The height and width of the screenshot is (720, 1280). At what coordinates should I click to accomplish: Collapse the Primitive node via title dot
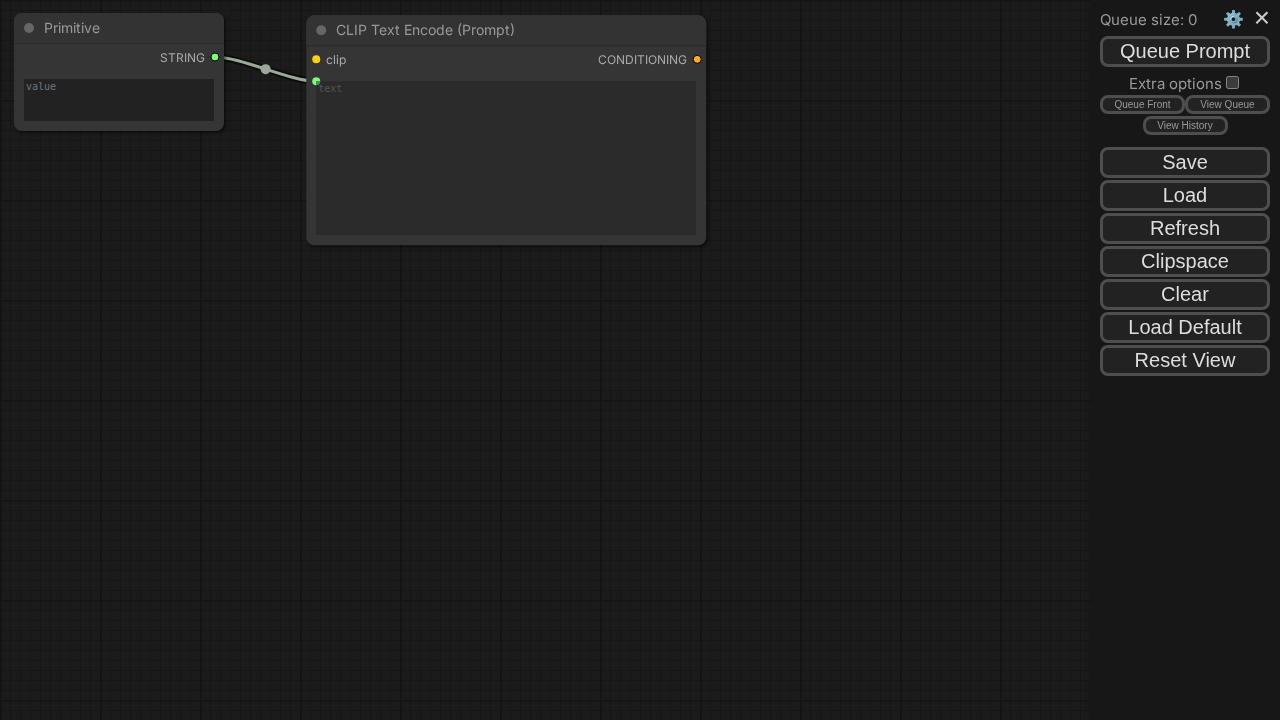click(29, 28)
